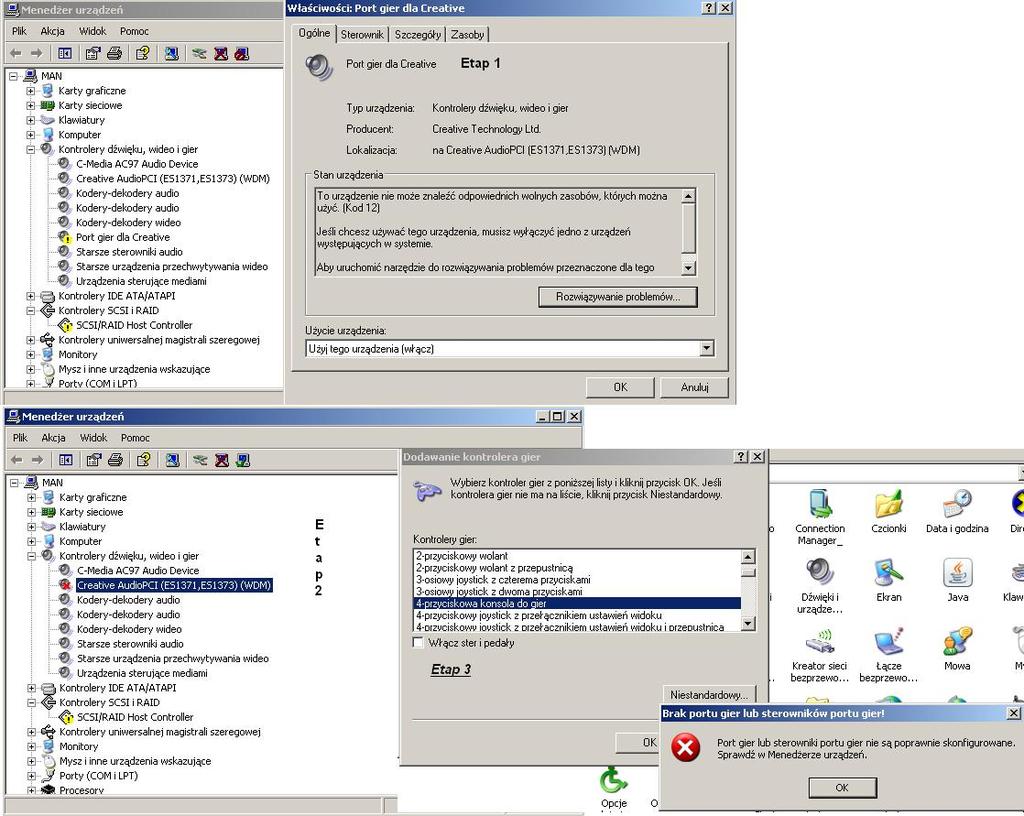Viewport: 1024px width, 816px height.
Task: Open the Connection Manager icon
Action: pos(819,507)
